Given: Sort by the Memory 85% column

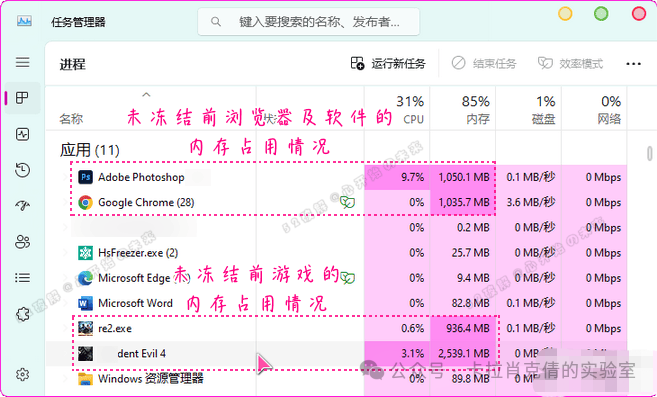Looking at the screenshot, I should (x=463, y=109).
